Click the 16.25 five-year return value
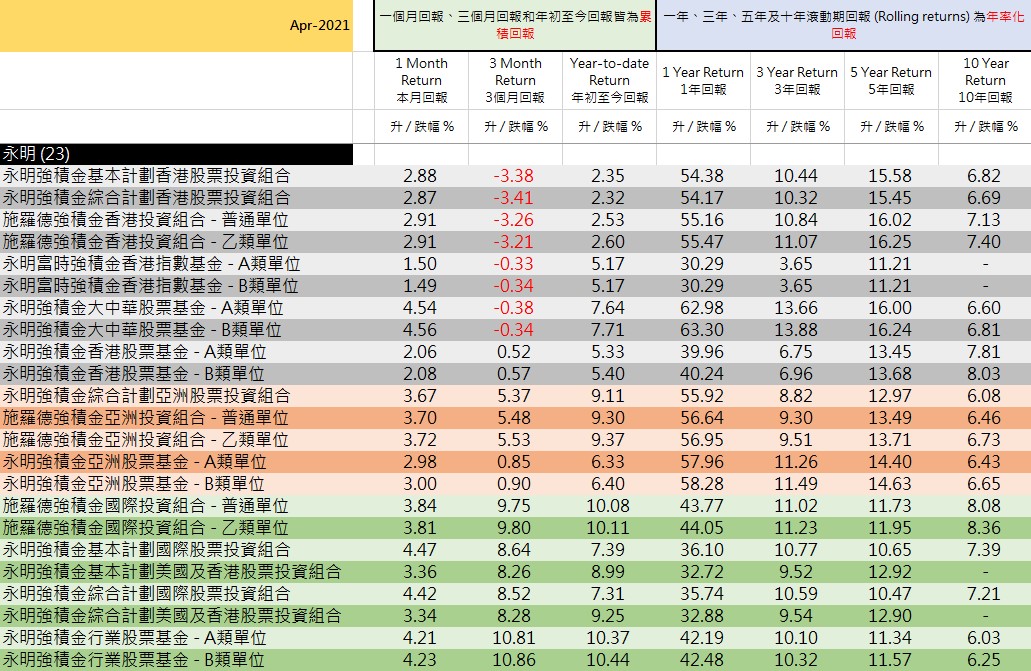Screen dimensions: 1031x671 [890, 242]
